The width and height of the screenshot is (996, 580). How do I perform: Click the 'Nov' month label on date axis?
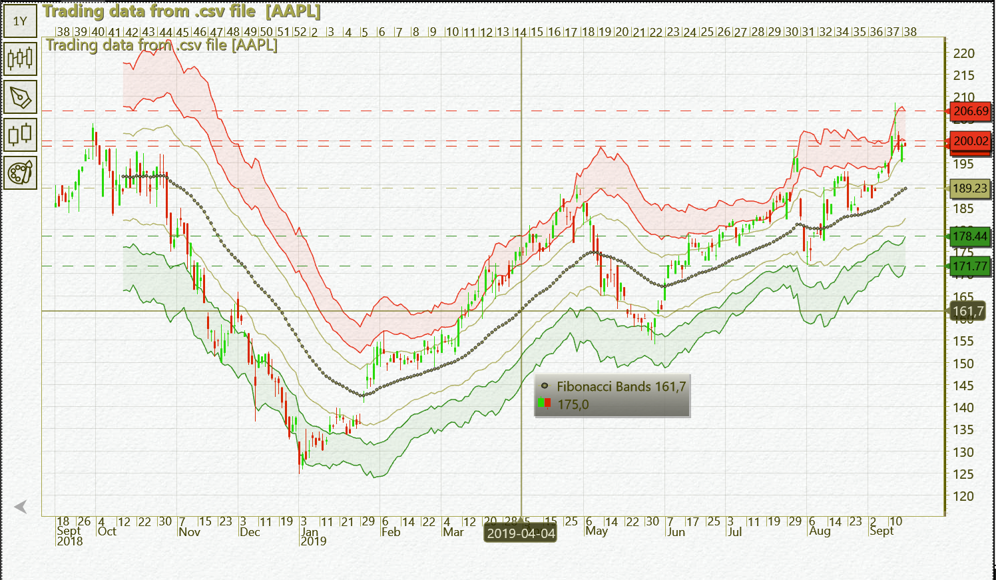189,531
